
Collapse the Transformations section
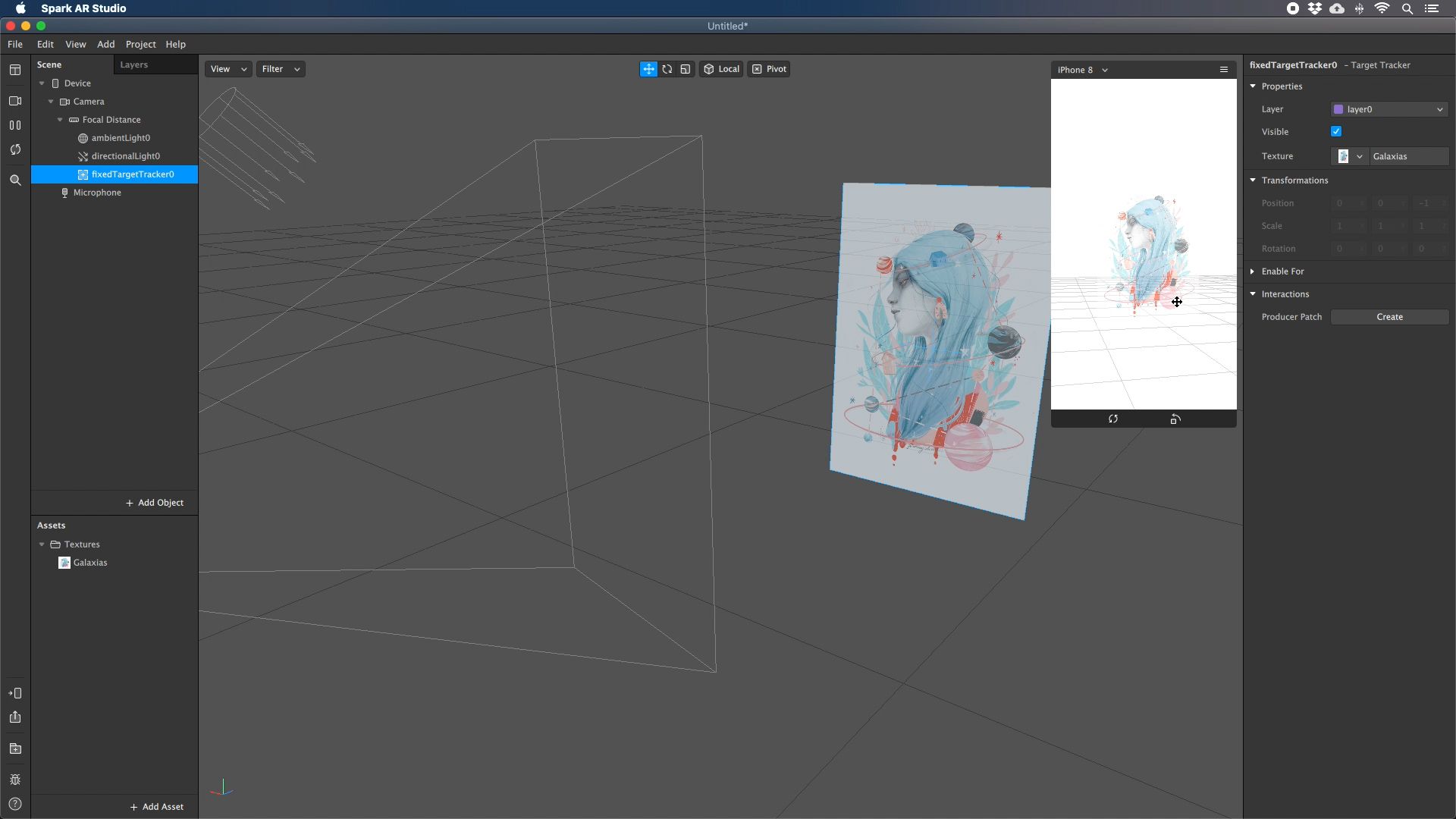tap(1253, 180)
